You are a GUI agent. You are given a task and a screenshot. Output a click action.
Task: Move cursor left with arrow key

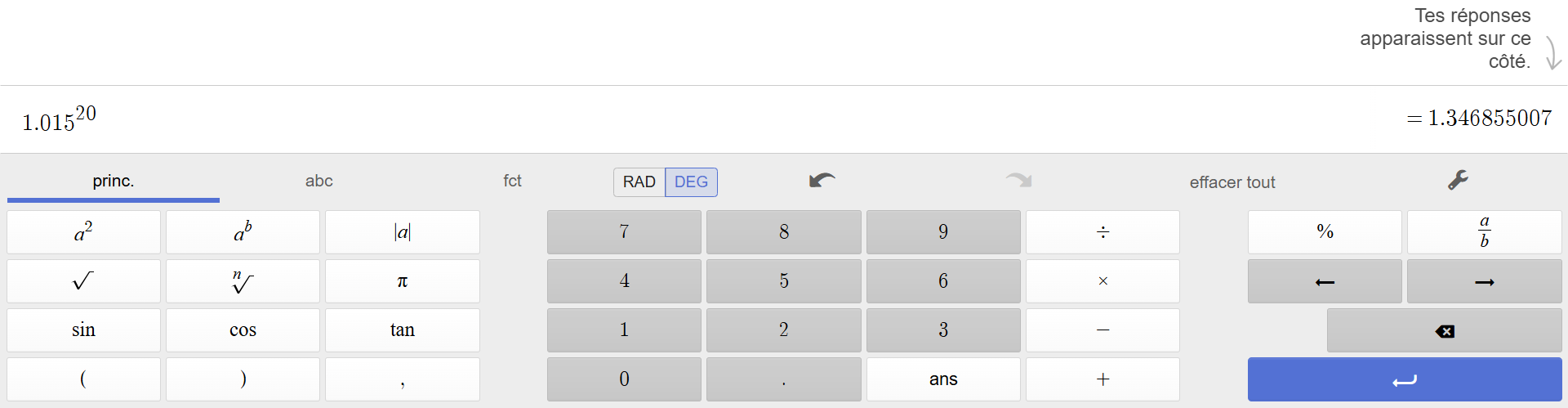pyautogui.click(x=1325, y=282)
